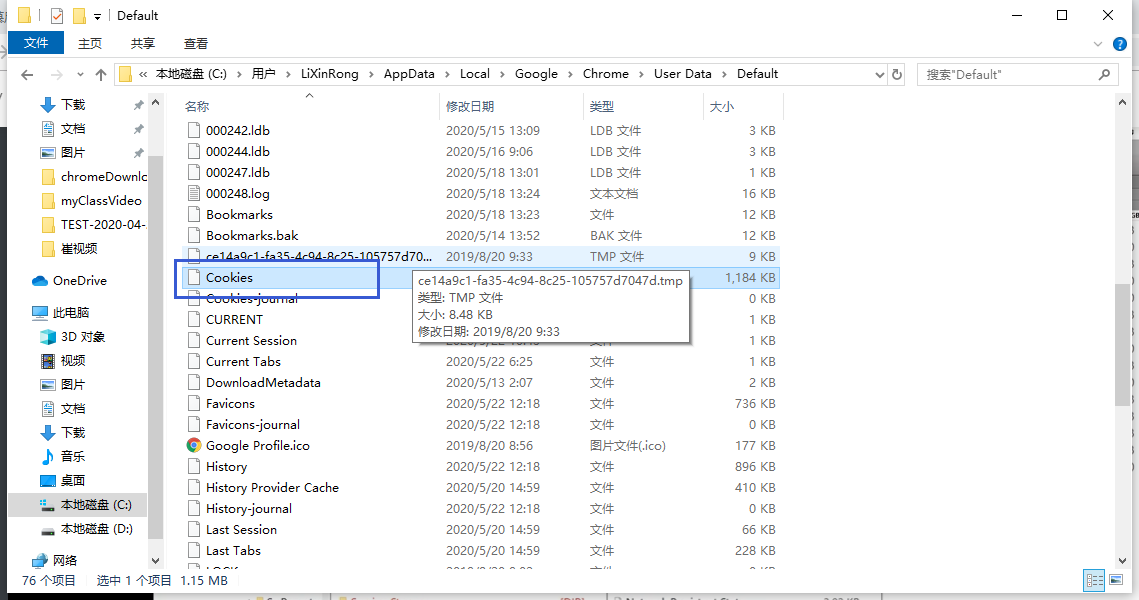
Task: Select the 用户 breadcrumb segment
Action: [264, 73]
